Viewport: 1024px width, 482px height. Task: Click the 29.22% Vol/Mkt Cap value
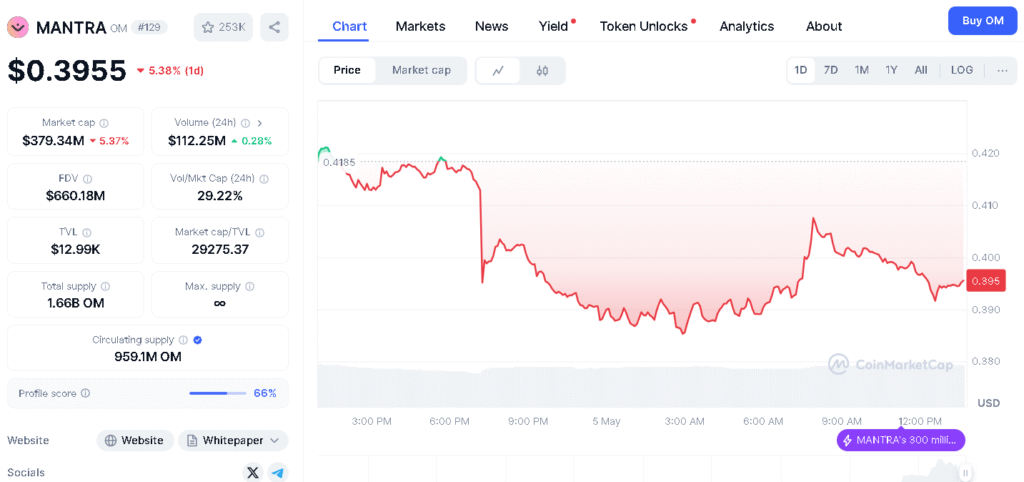click(x=220, y=195)
